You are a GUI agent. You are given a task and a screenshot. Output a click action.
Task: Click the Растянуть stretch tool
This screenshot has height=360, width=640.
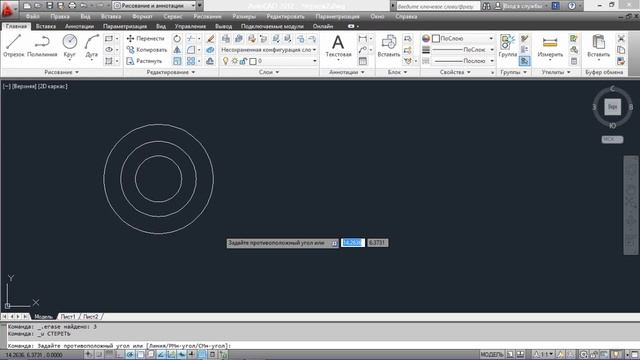(x=144, y=61)
